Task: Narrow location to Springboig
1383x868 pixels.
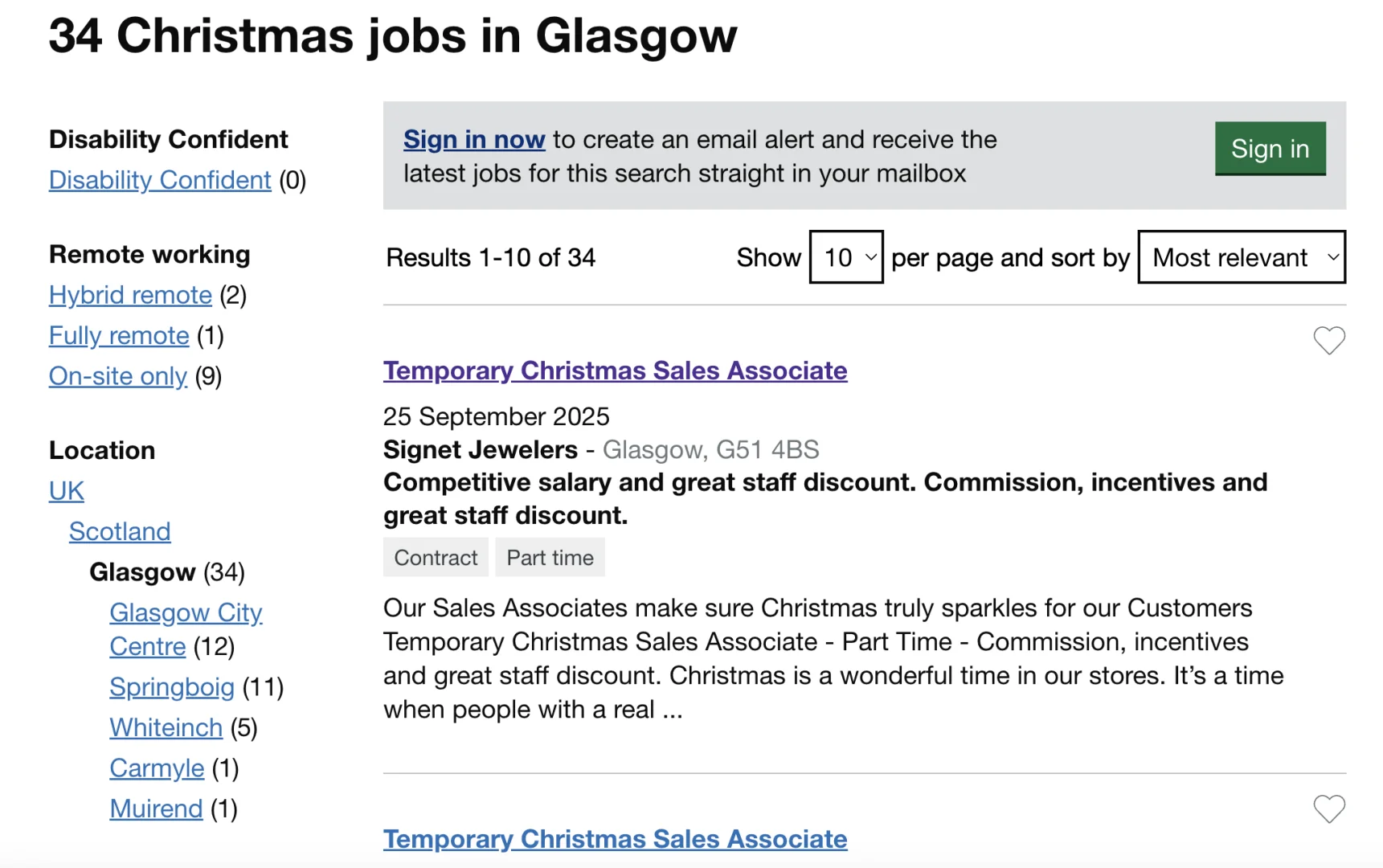Action: (172, 687)
